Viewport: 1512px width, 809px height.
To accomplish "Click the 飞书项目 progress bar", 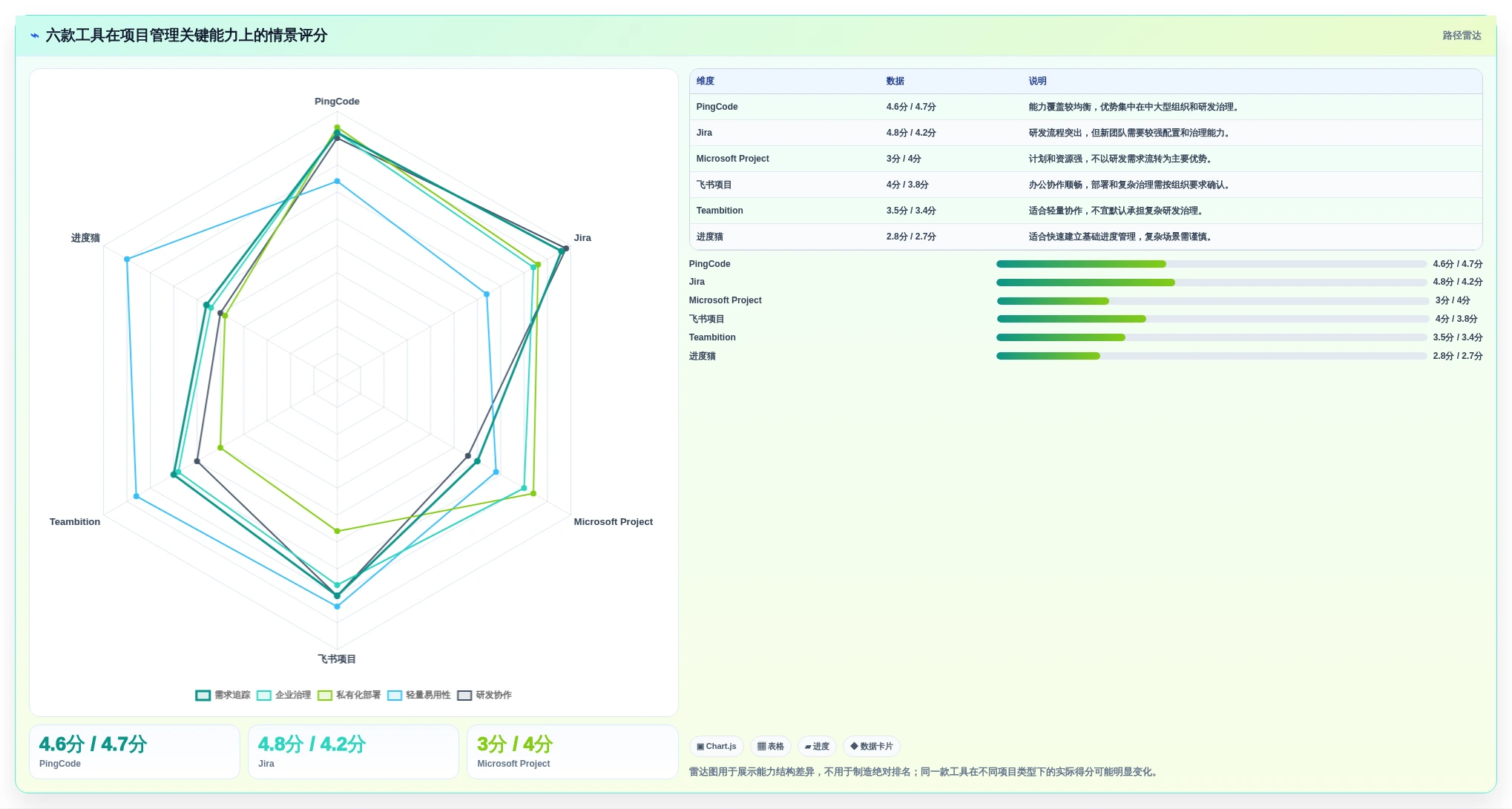I will 1212,319.
